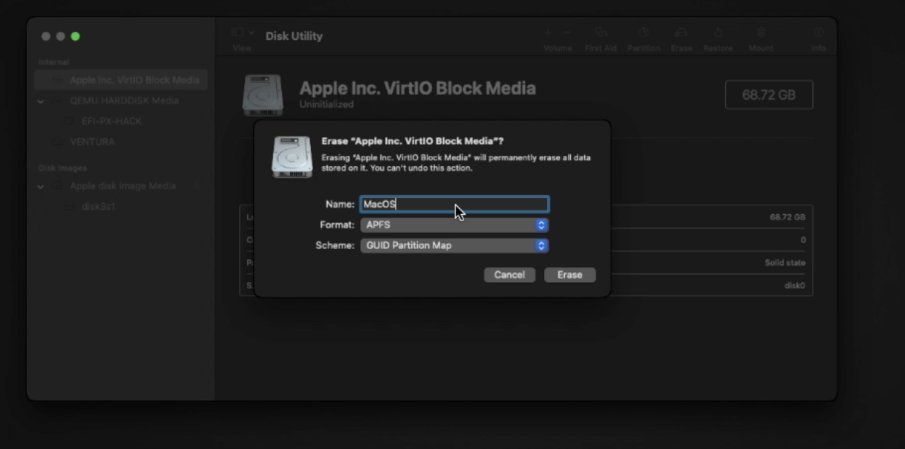The width and height of the screenshot is (905, 449).
Task: Open the Format dropdown showing APFS
Action: click(454, 225)
